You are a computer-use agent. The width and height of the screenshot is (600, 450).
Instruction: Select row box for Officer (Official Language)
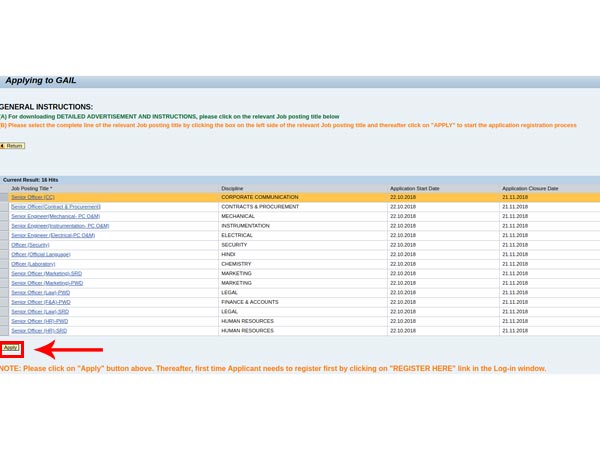click(4, 254)
